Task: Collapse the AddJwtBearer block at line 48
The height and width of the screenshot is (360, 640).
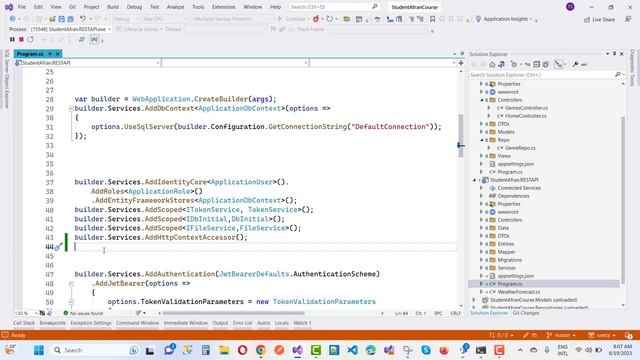Action: [x=71, y=283]
